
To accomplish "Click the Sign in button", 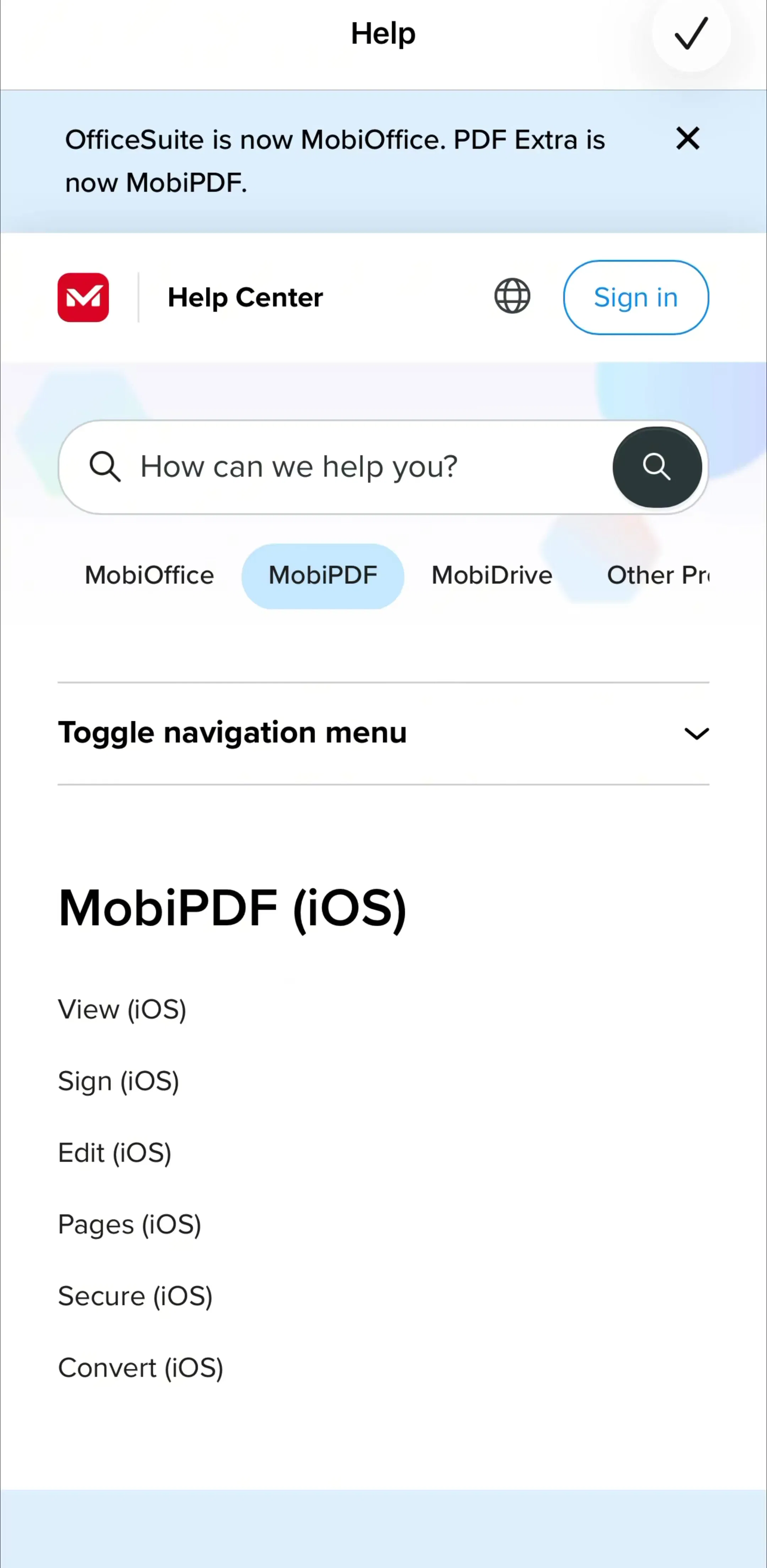I will click(636, 298).
